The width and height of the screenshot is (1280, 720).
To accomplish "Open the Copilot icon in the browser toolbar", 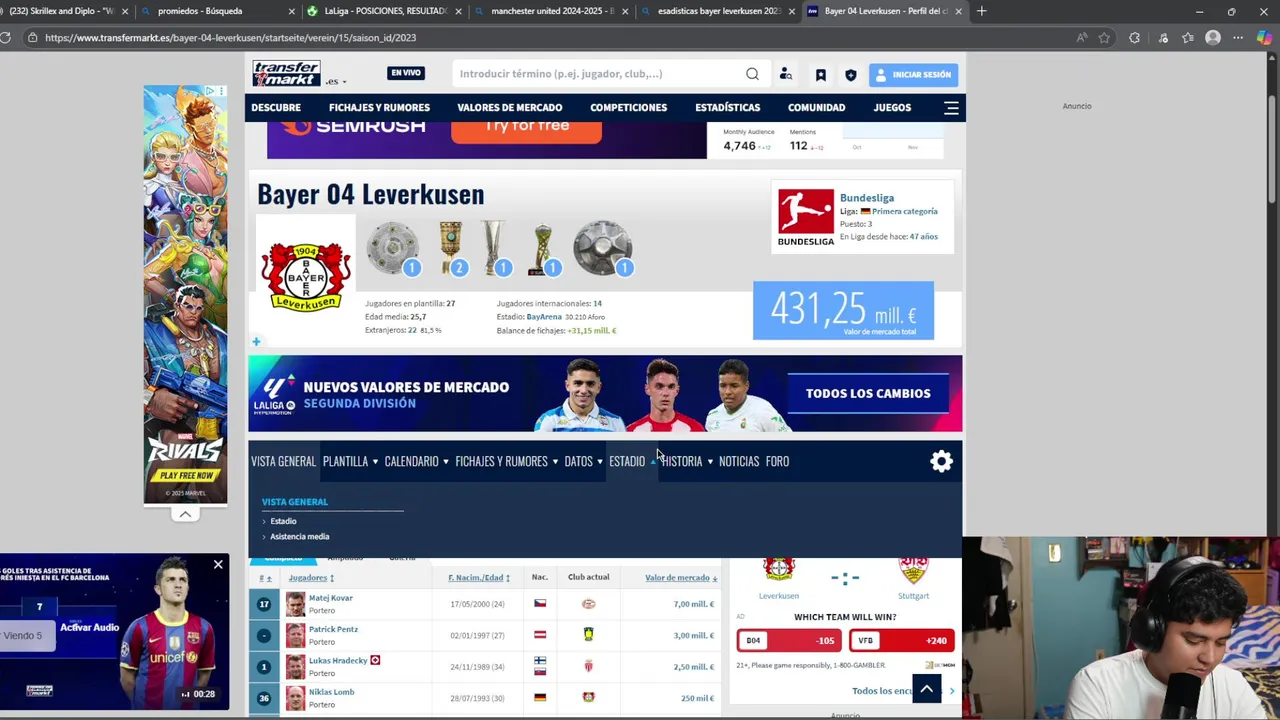I will [x=1264, y=38].
